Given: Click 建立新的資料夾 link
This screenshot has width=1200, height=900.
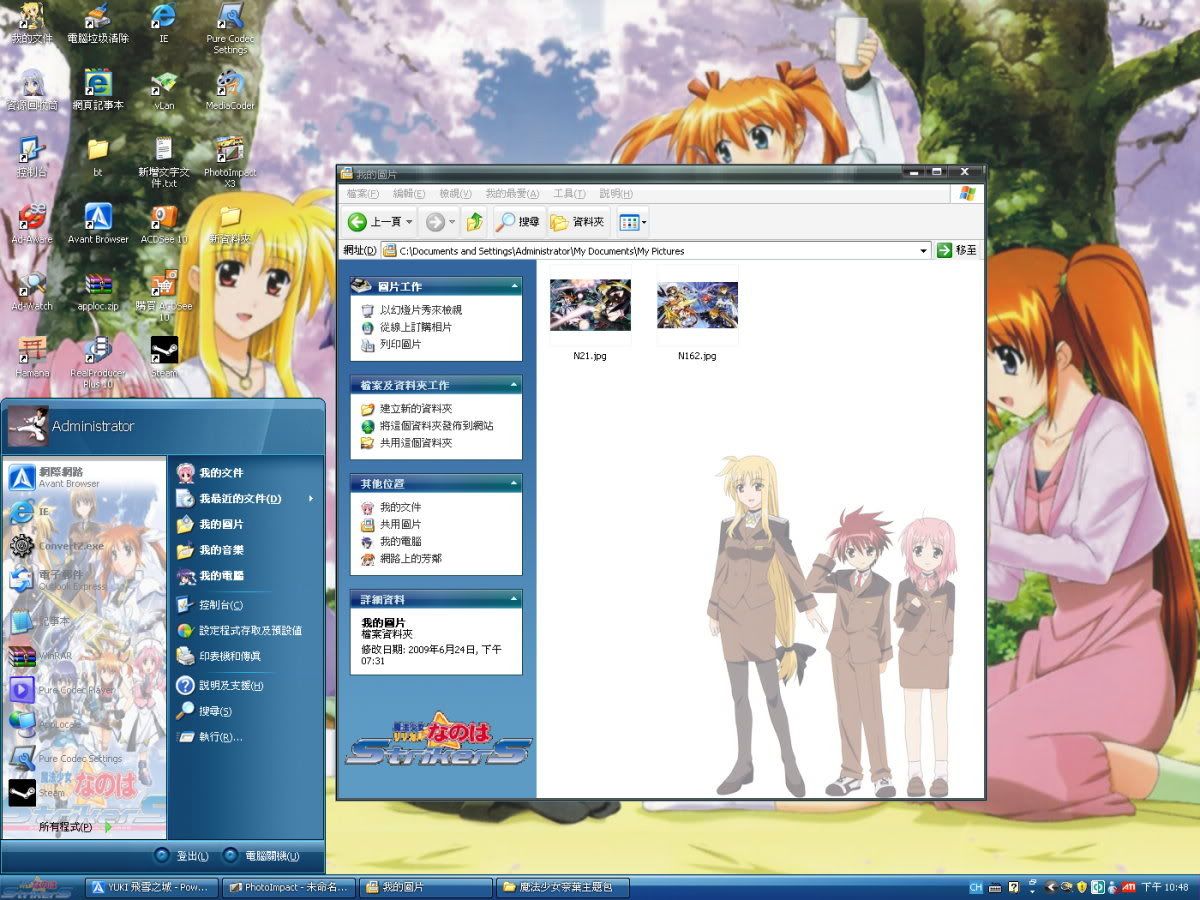Looking at the screenshot, I should 406,409.
